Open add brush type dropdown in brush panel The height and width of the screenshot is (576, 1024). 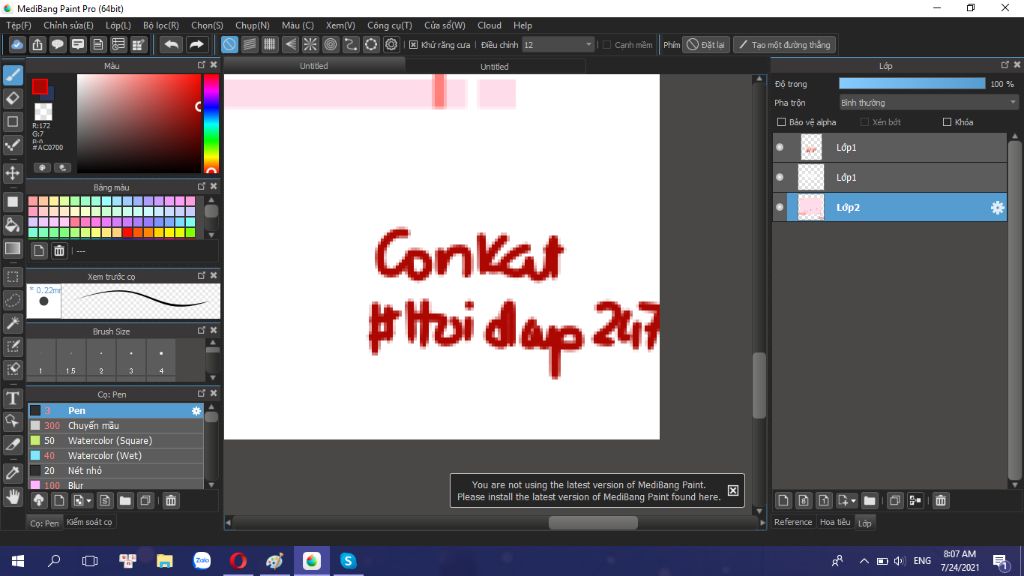point(89,501)
